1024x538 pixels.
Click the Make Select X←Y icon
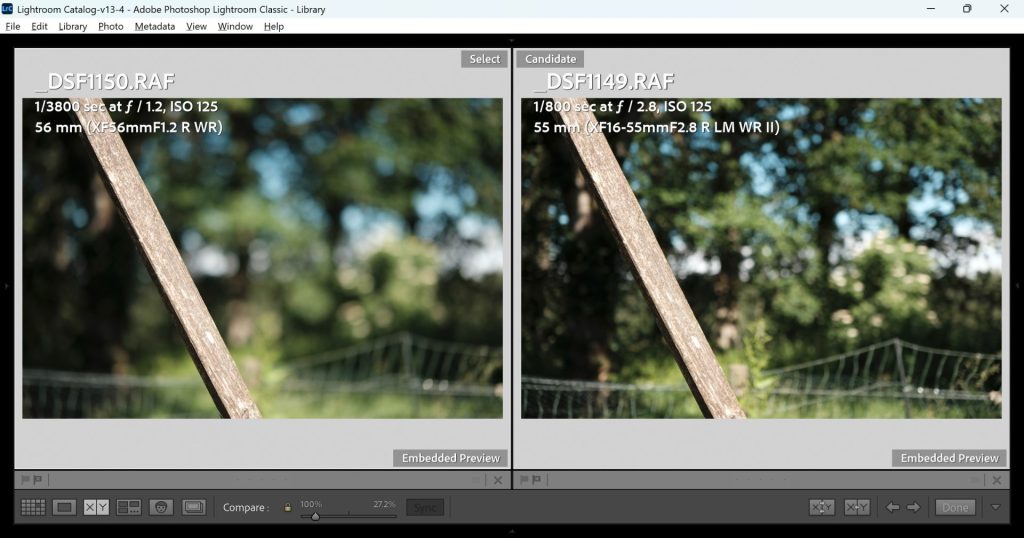click(x=857, y=507)
